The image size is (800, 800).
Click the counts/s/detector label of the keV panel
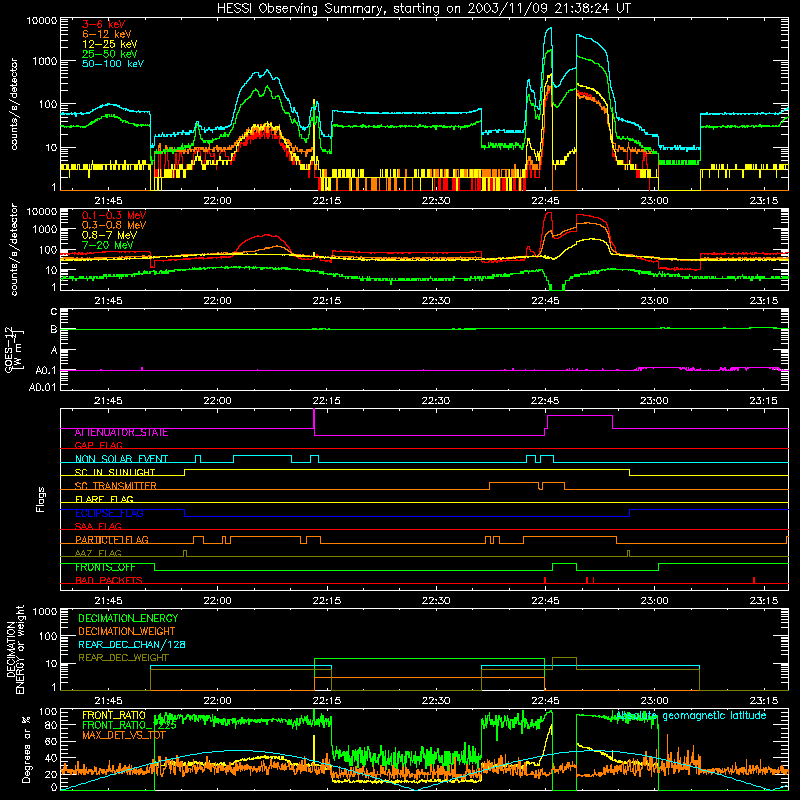click(x=14, y=104)
